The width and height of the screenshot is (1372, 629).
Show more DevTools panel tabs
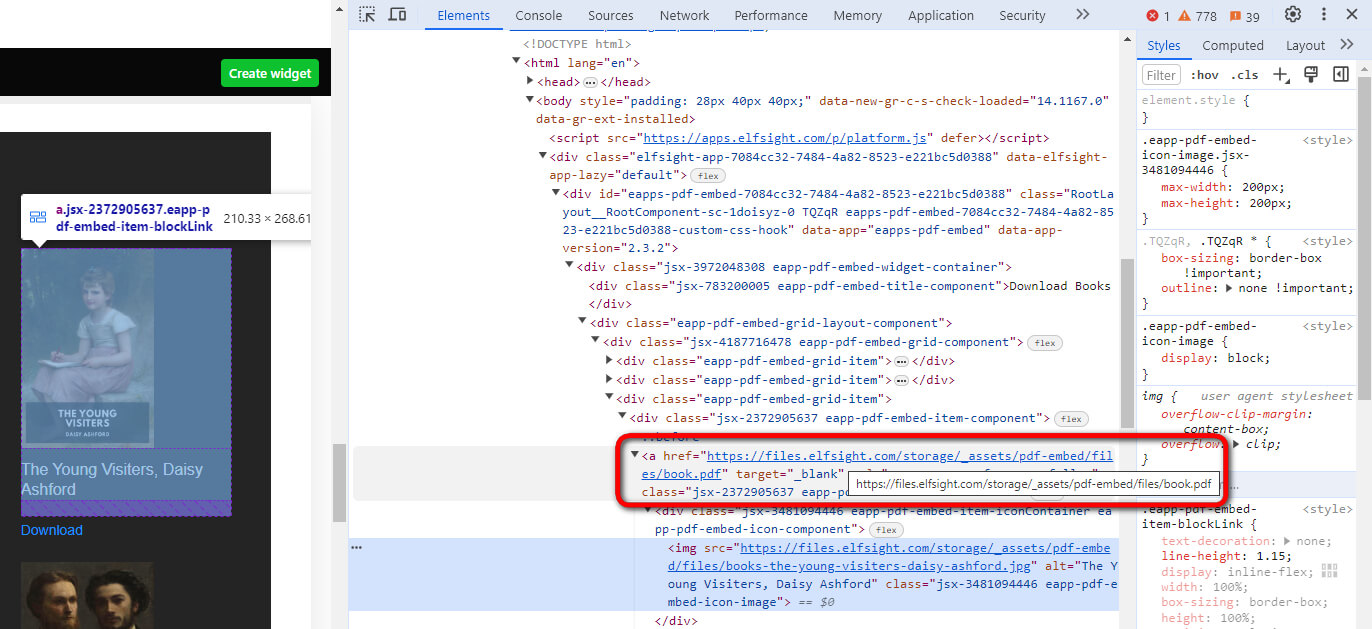1082,15
